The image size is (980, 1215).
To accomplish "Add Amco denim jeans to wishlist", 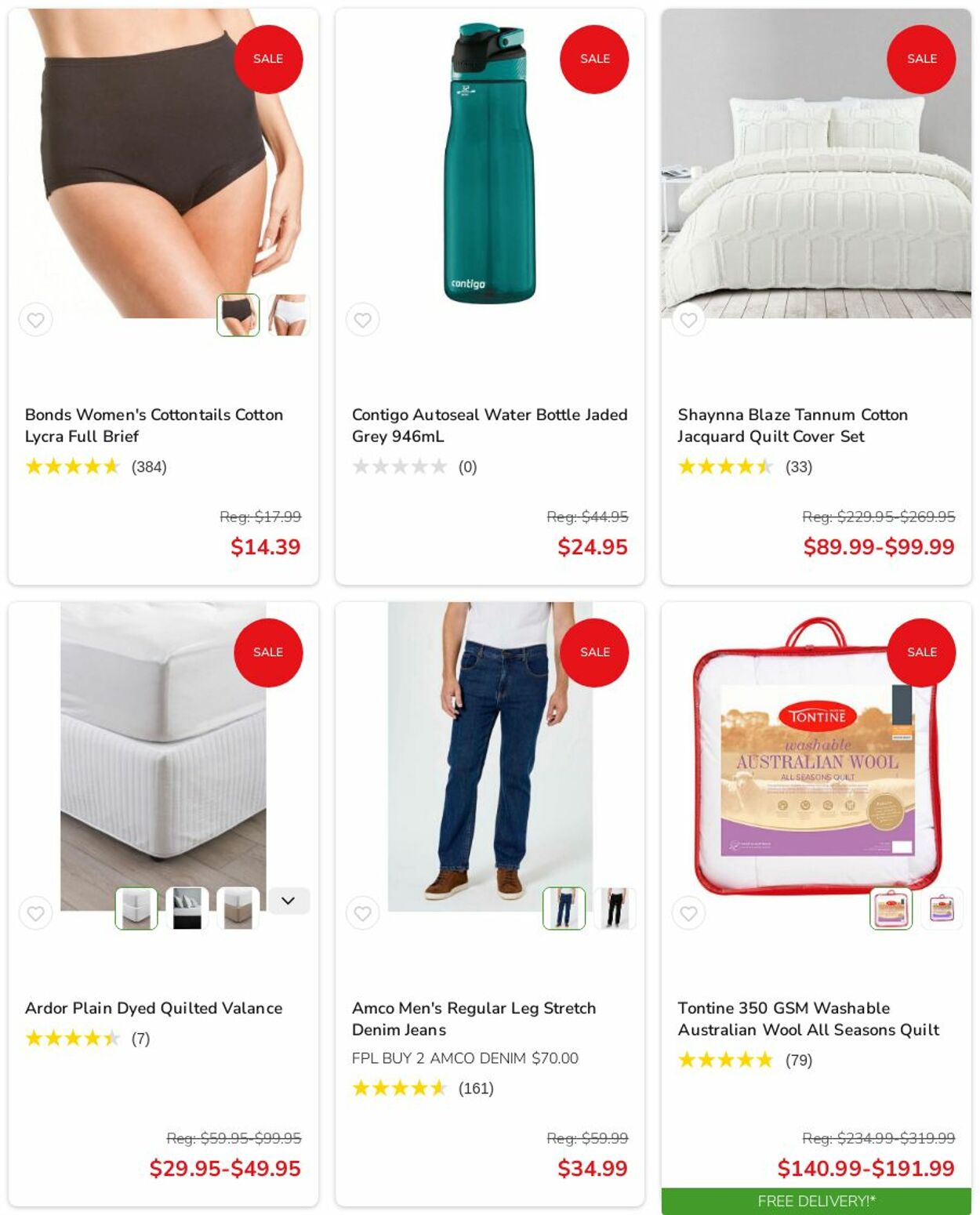I will click(x=362, y=913).
